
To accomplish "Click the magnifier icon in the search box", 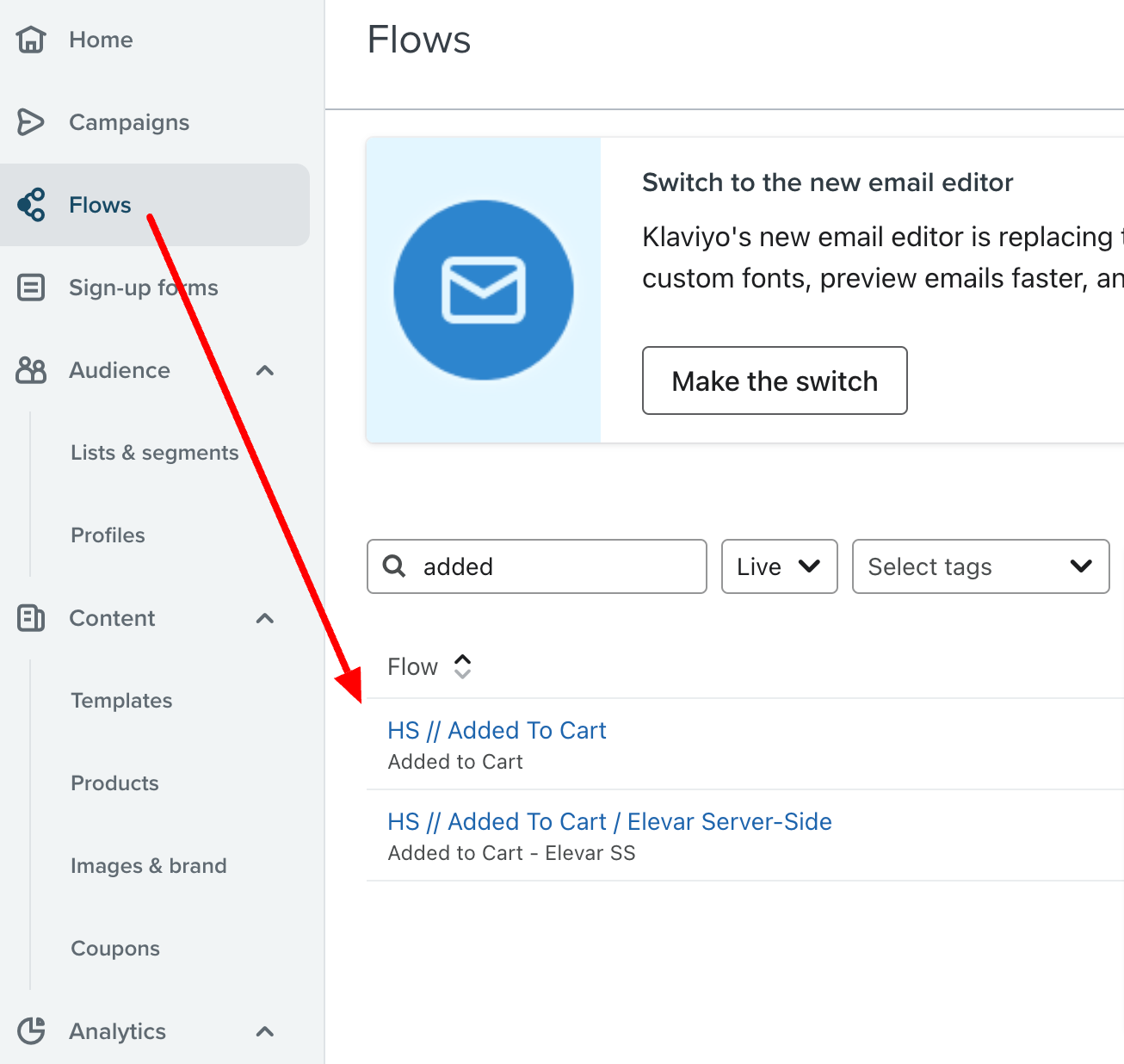I will click(394, 566).
